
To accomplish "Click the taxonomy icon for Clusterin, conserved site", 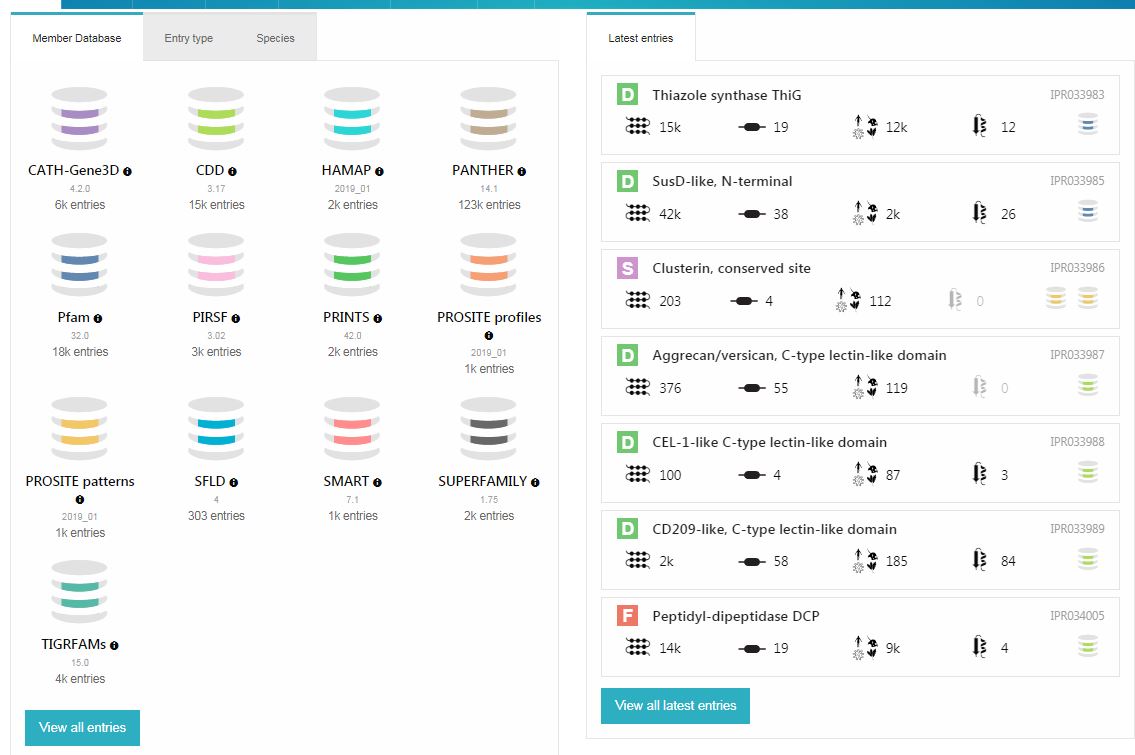I will pos(848,300).
